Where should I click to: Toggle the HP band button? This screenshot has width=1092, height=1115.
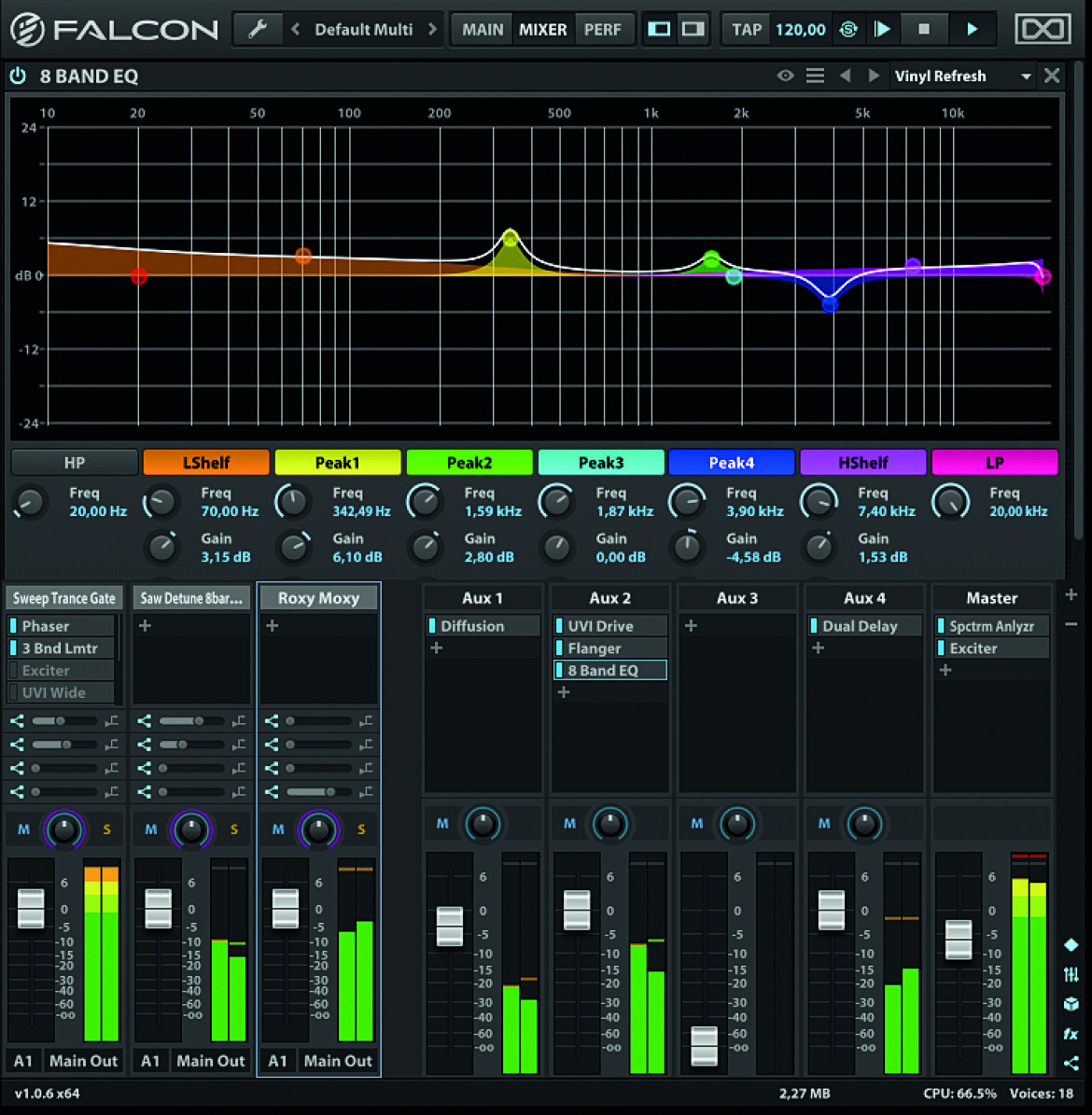click(x=75, y=463)
